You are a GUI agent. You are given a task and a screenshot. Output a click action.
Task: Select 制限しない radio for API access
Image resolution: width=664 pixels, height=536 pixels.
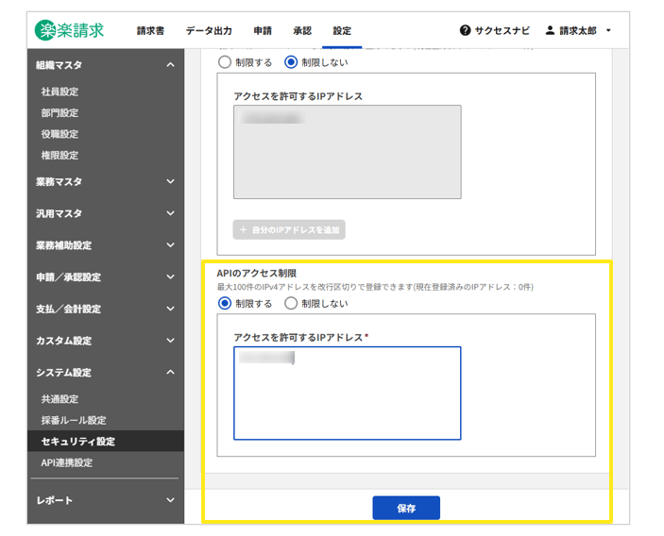tap(291, 303)
